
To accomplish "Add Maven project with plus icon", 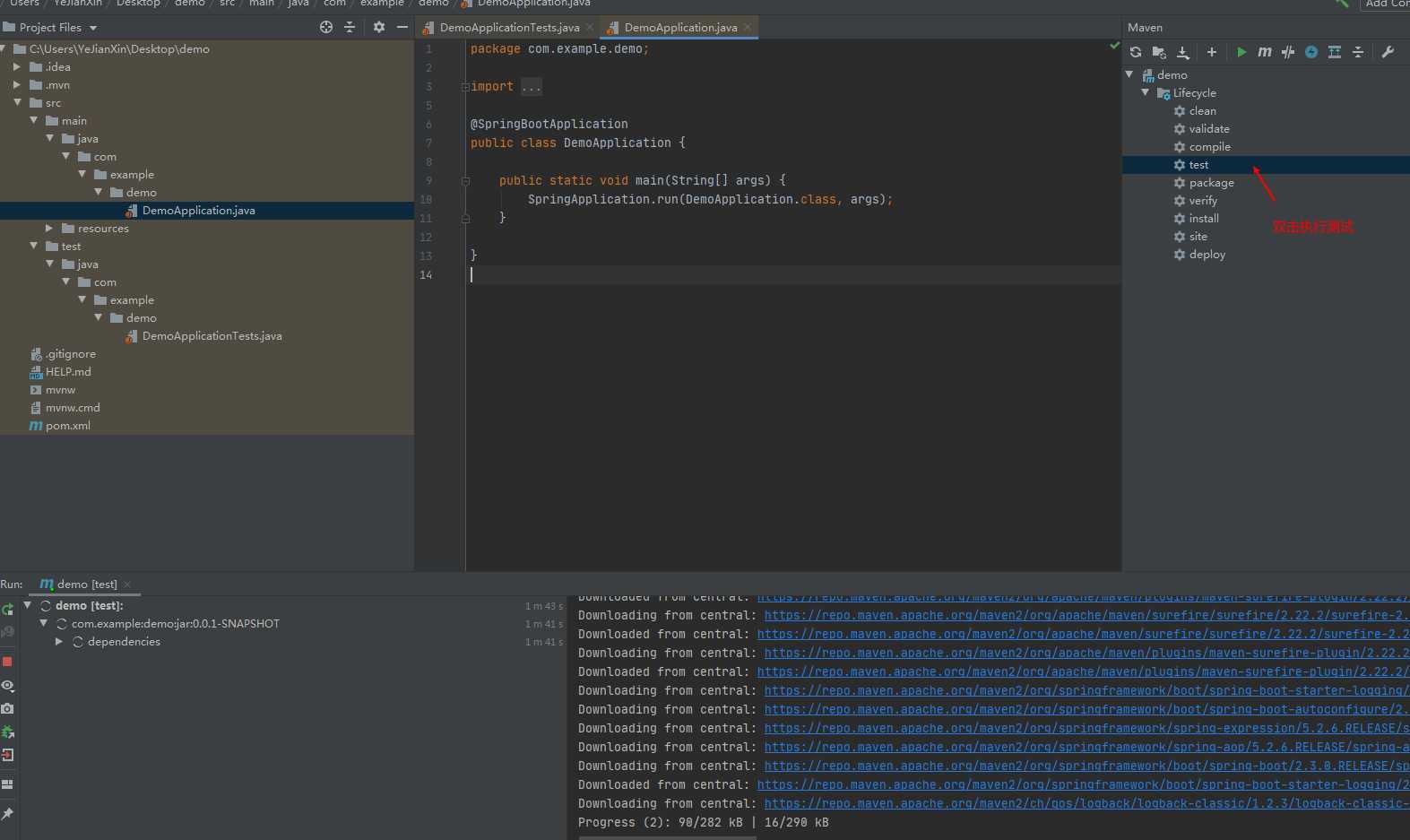I will pos(1212,52).
